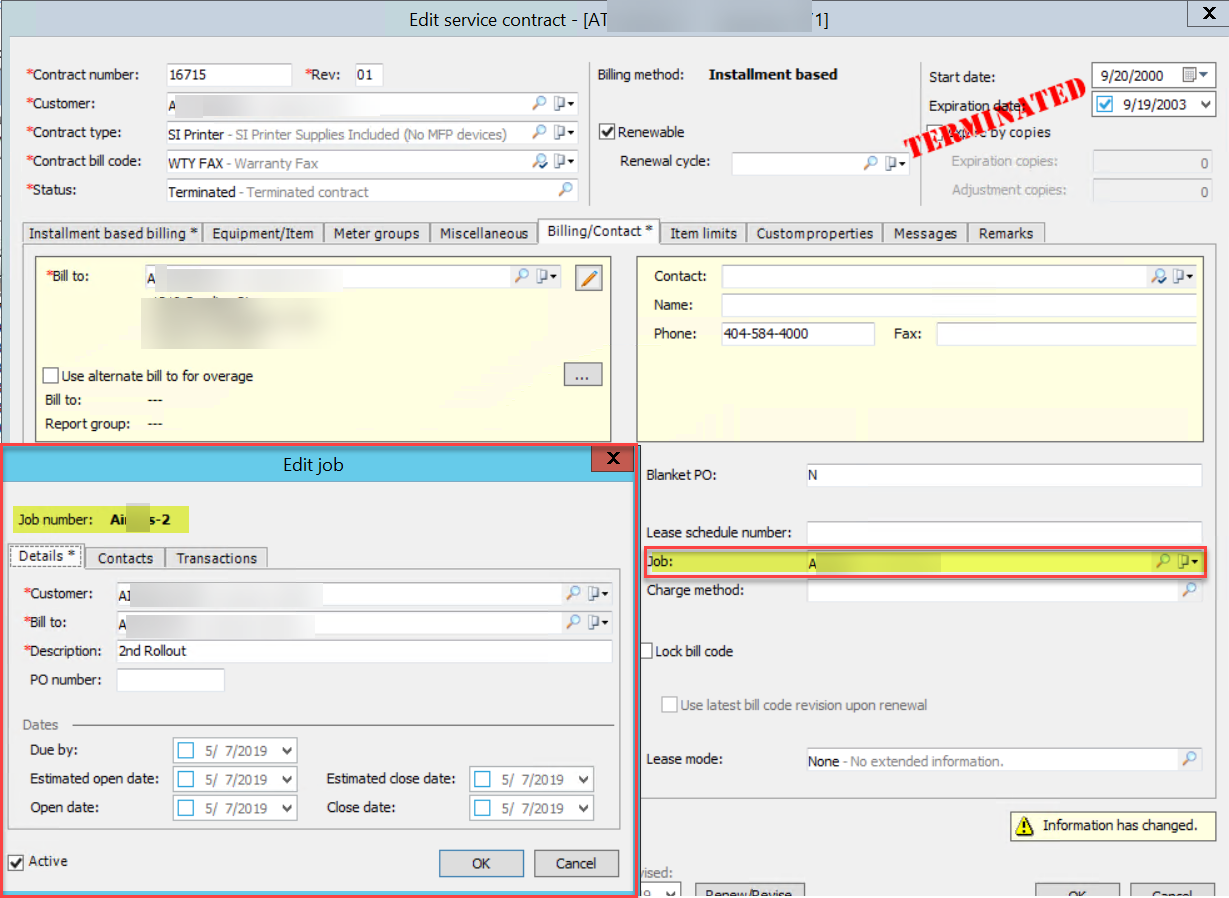1229x898 pixels.
Task: Click the Information has changed warning icon
Action: 1025,826
